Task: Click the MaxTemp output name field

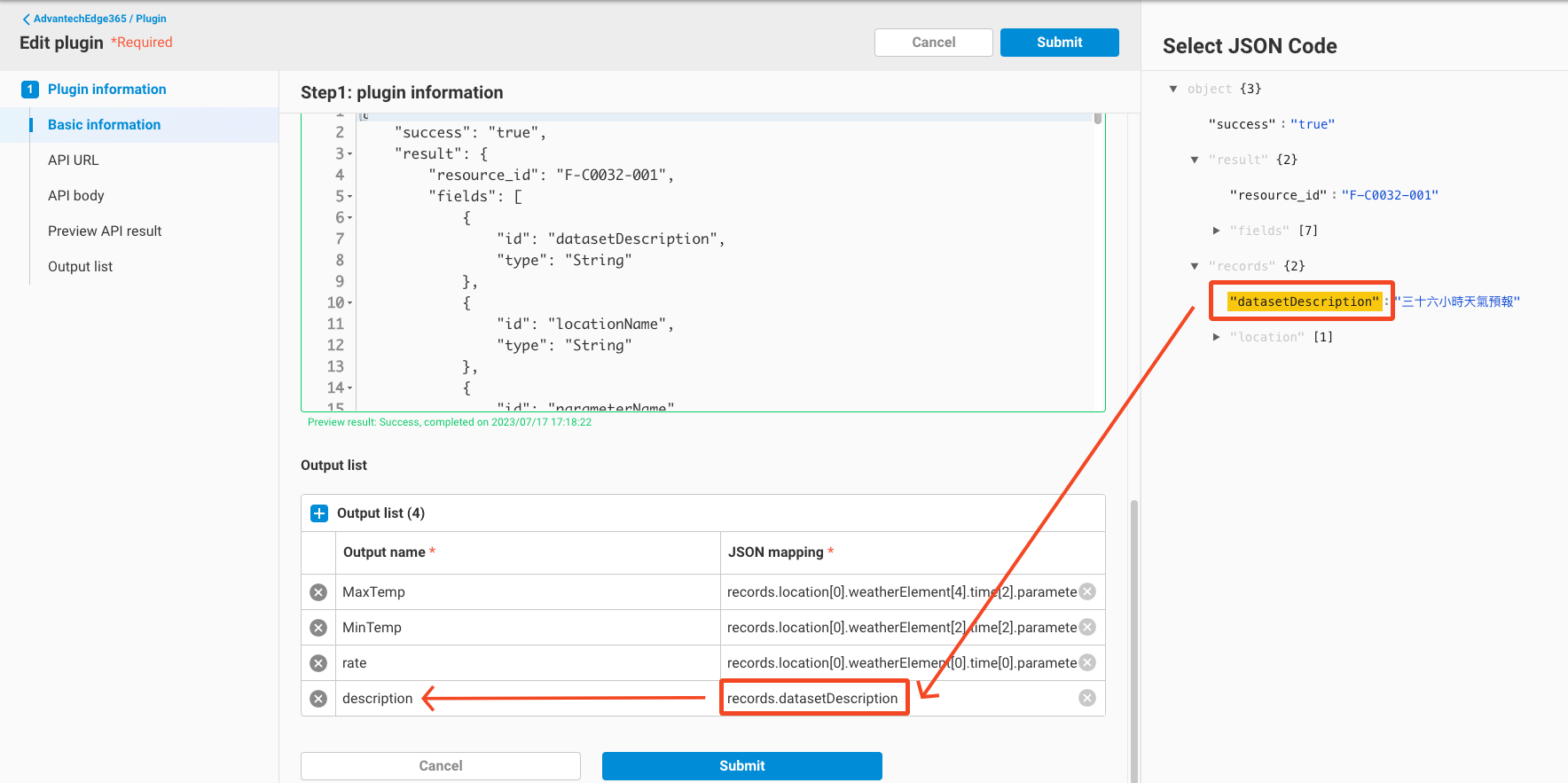Action: click(x=528, y=592)
